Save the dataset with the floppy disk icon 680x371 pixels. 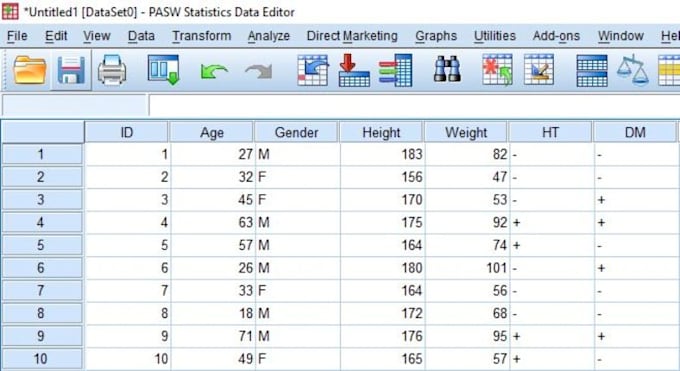pyautogui.click(x=71, y=70)
